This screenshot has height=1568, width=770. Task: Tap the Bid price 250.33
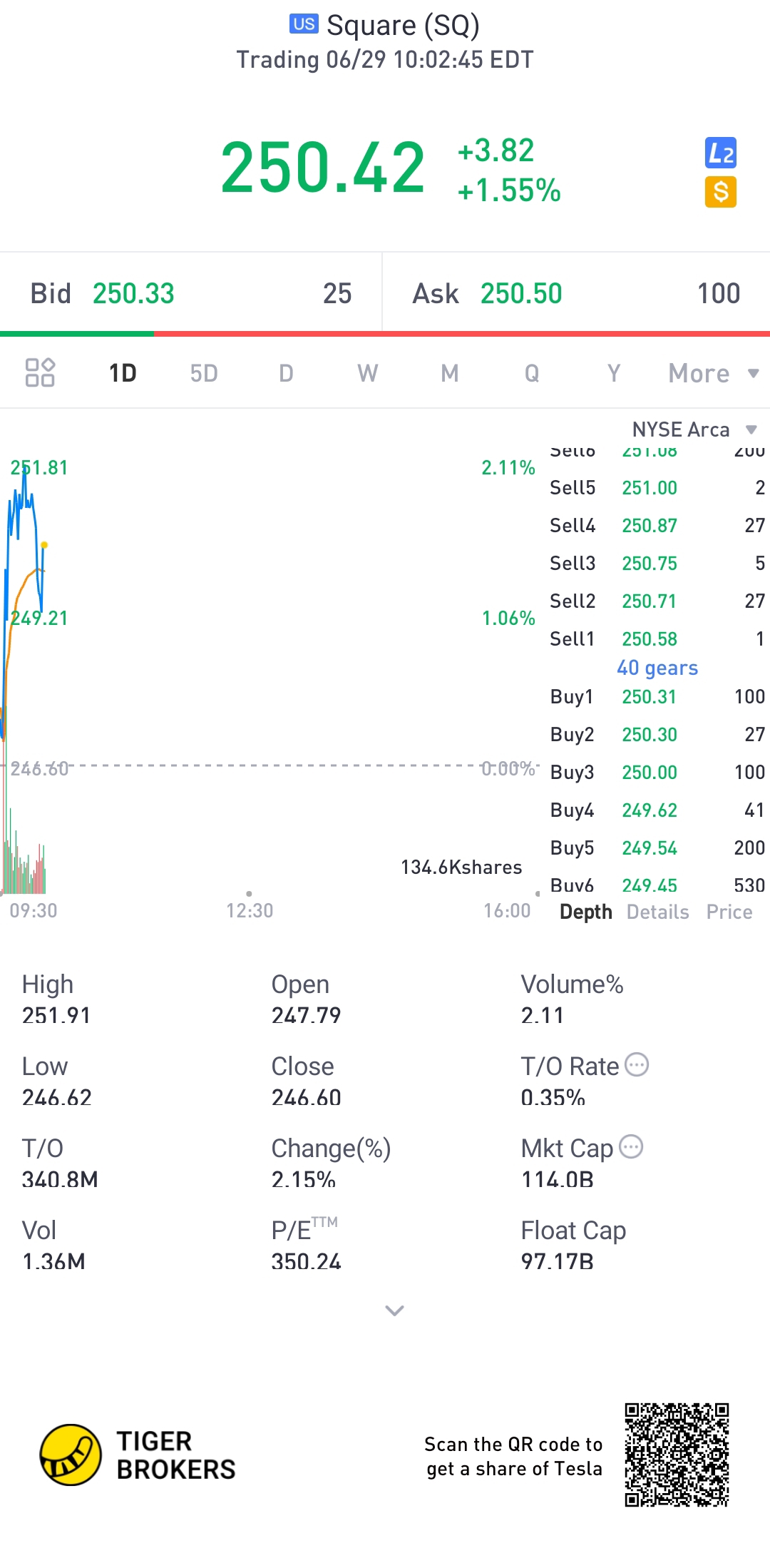tap(133, 293)
